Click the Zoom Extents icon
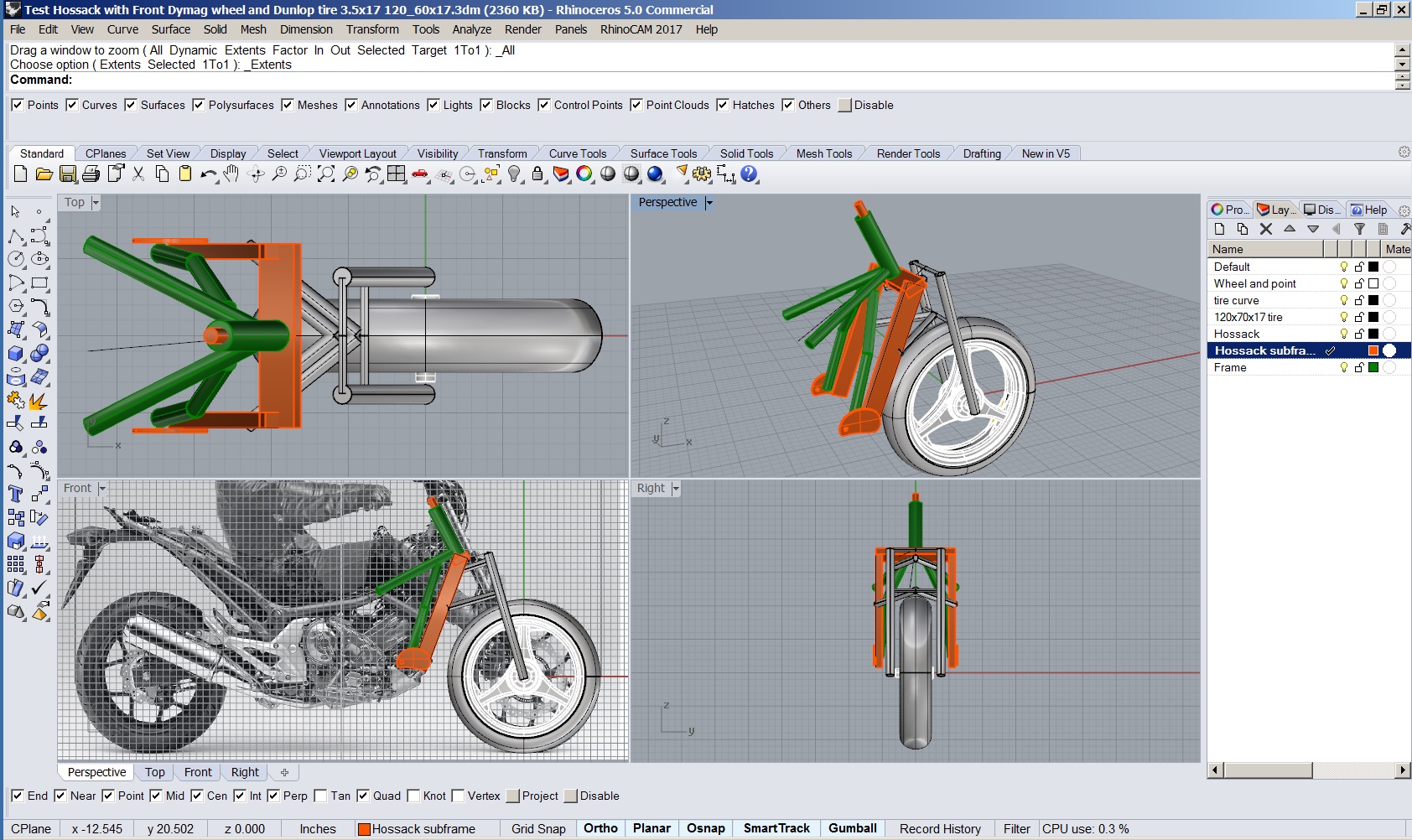 [x=326, y=174]
